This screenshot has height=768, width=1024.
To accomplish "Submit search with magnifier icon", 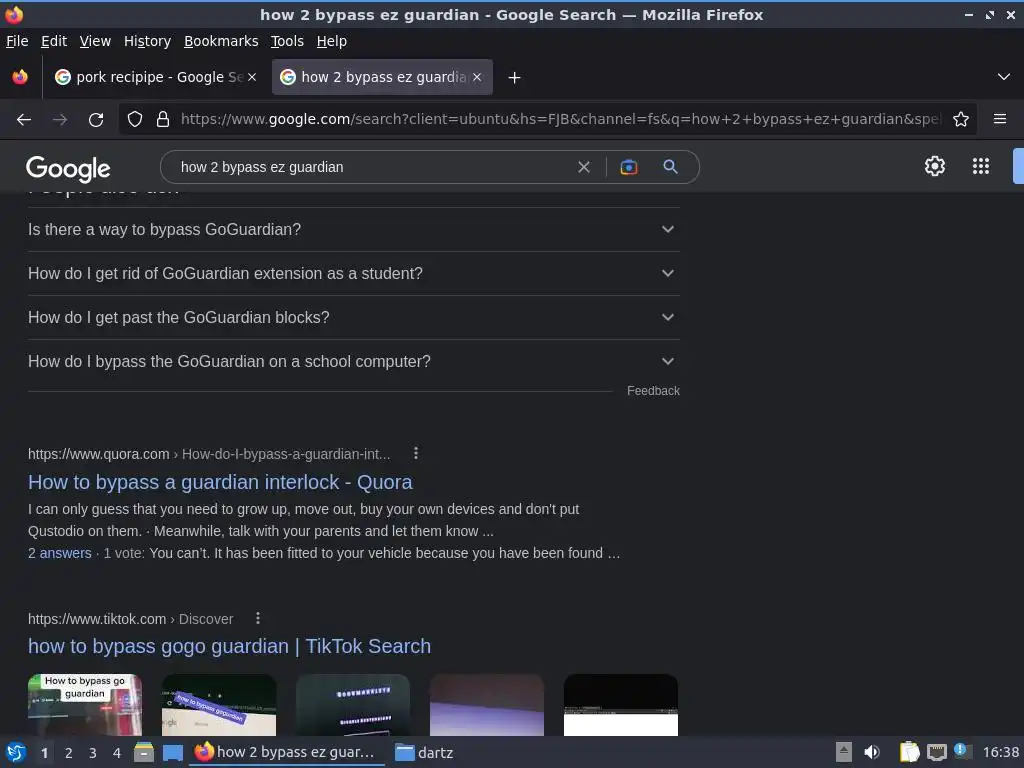I will point(671,167).
